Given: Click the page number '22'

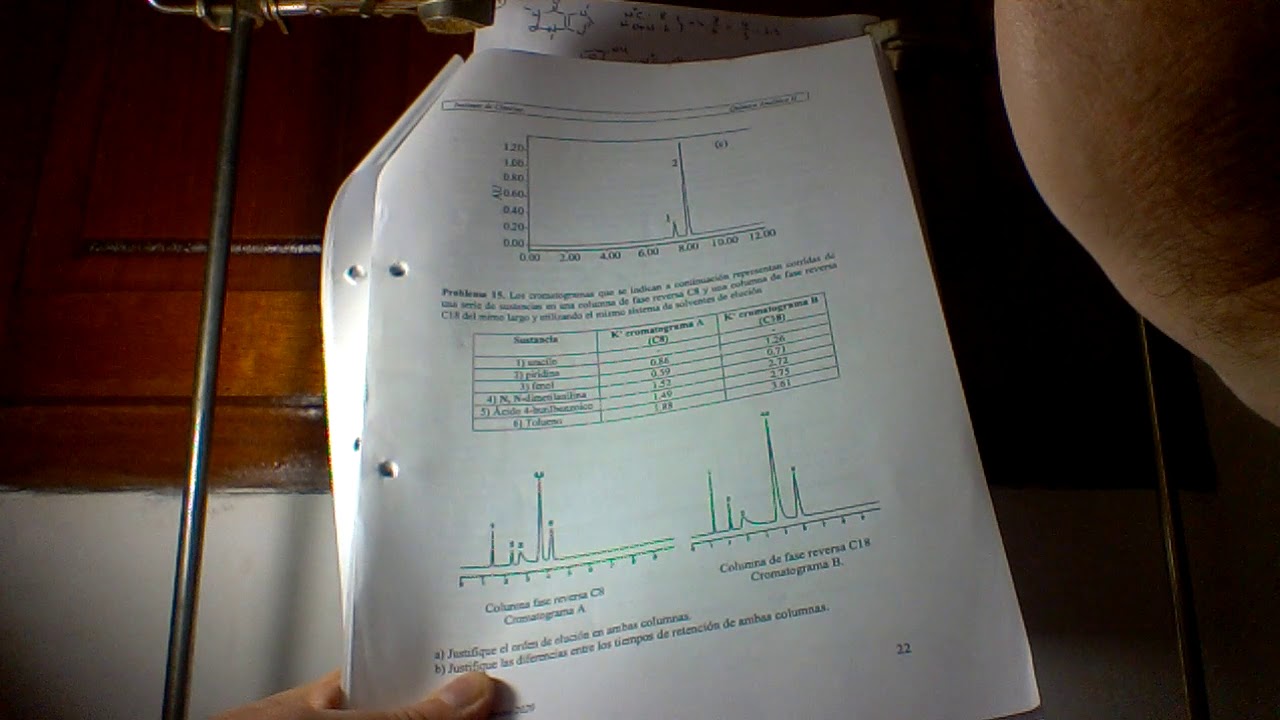Looking at the screenshot, I should click(x=903, y=648).
